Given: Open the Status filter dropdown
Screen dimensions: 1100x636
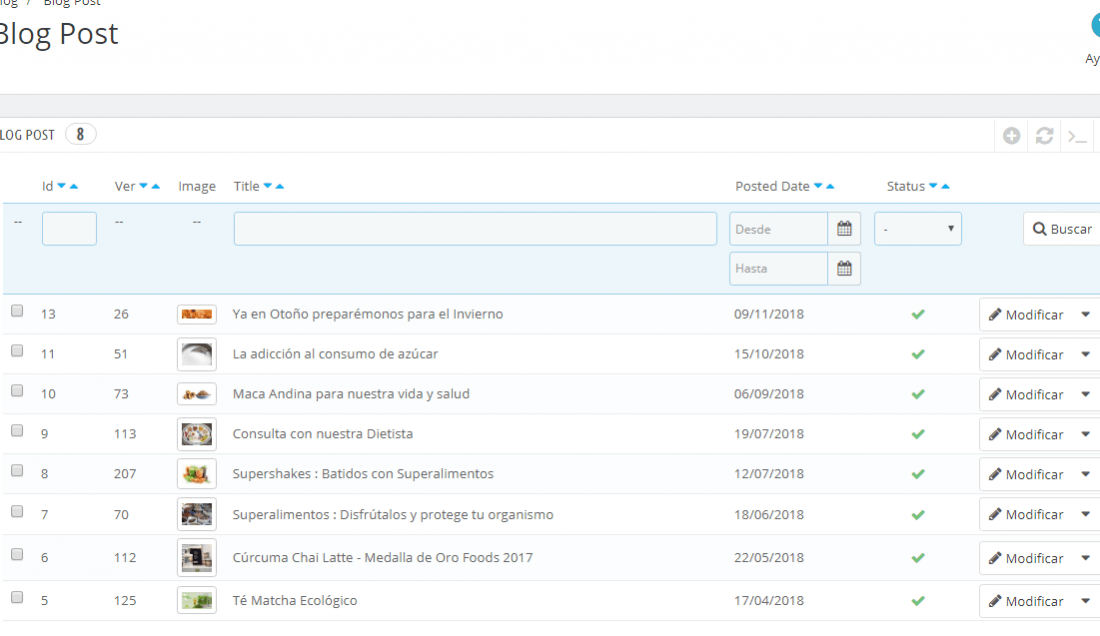Looking at the screenshot, I should [918, 229].
